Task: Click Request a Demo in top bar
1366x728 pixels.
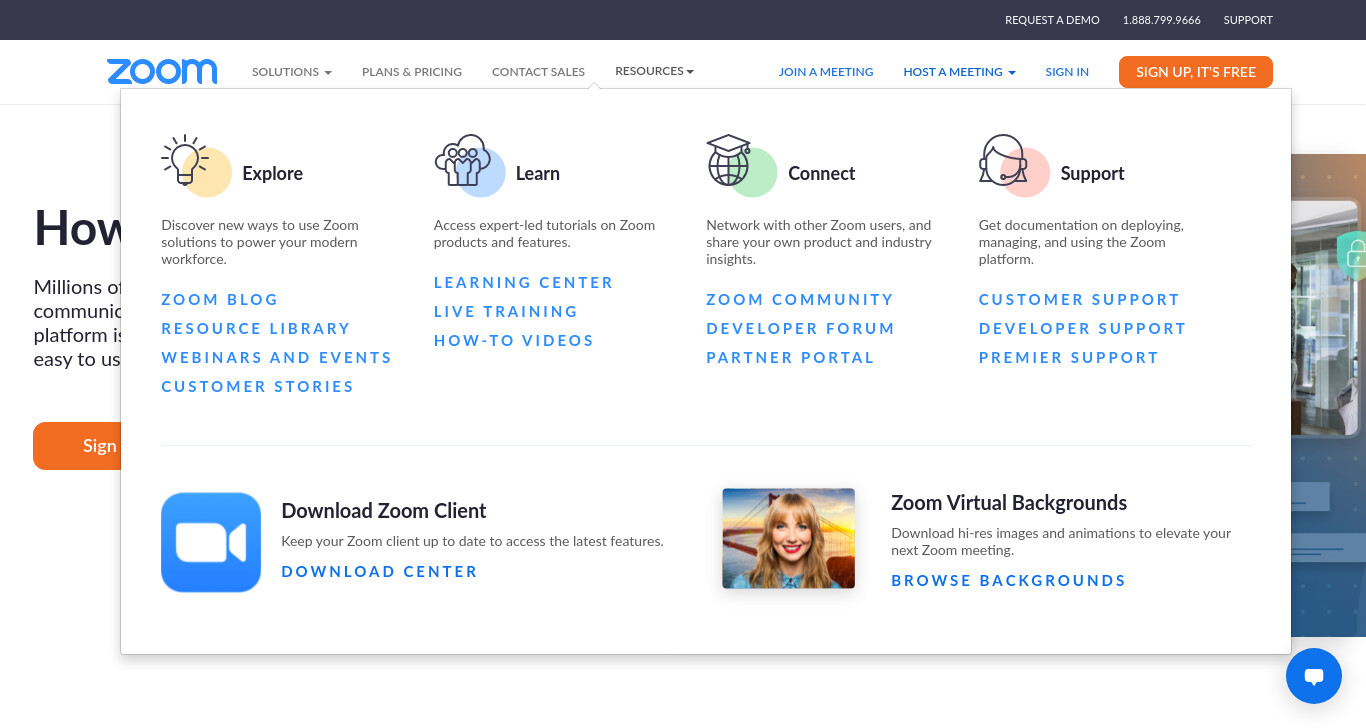Action: [1052, 20]
